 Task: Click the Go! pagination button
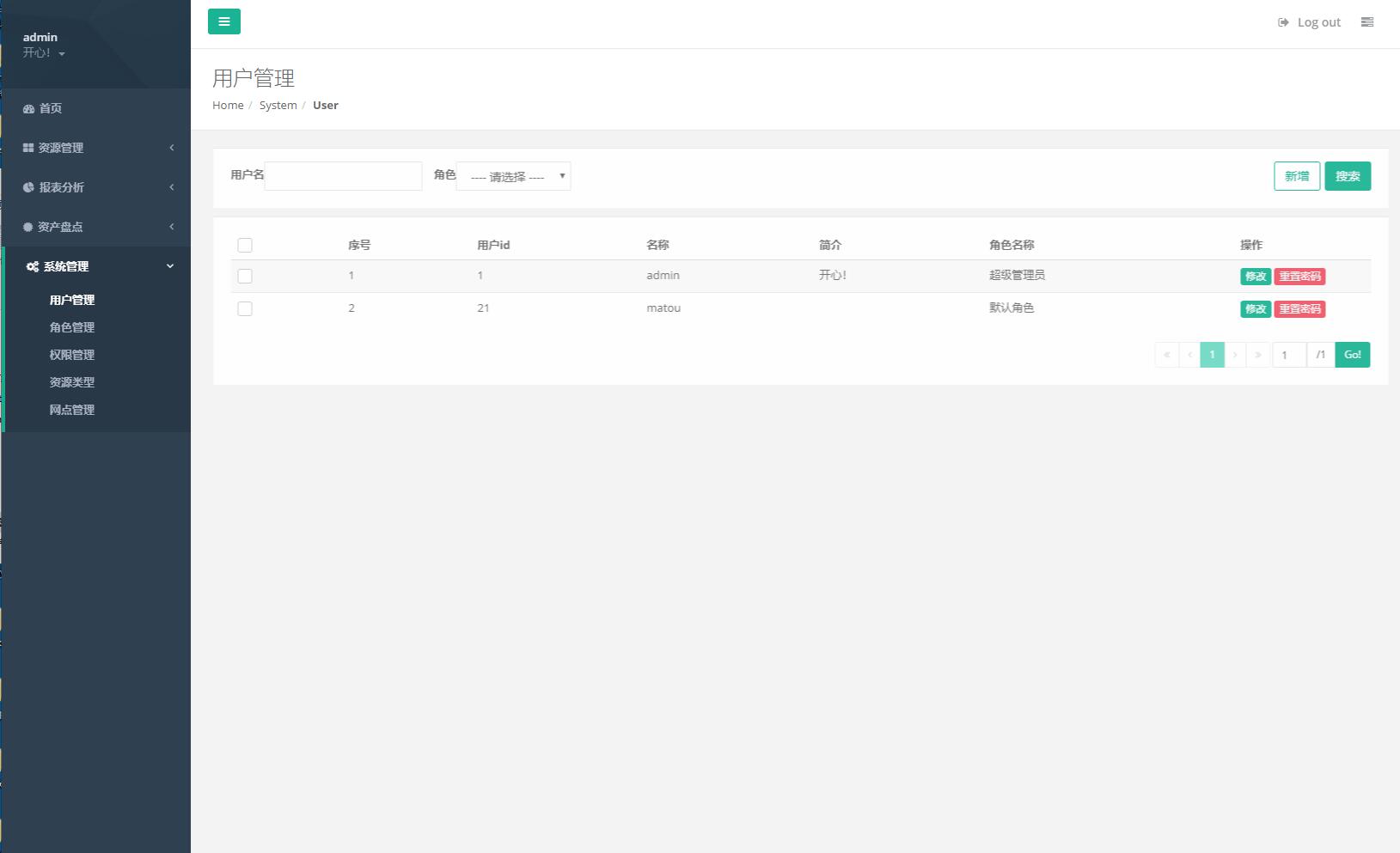tap(1353, 355)
